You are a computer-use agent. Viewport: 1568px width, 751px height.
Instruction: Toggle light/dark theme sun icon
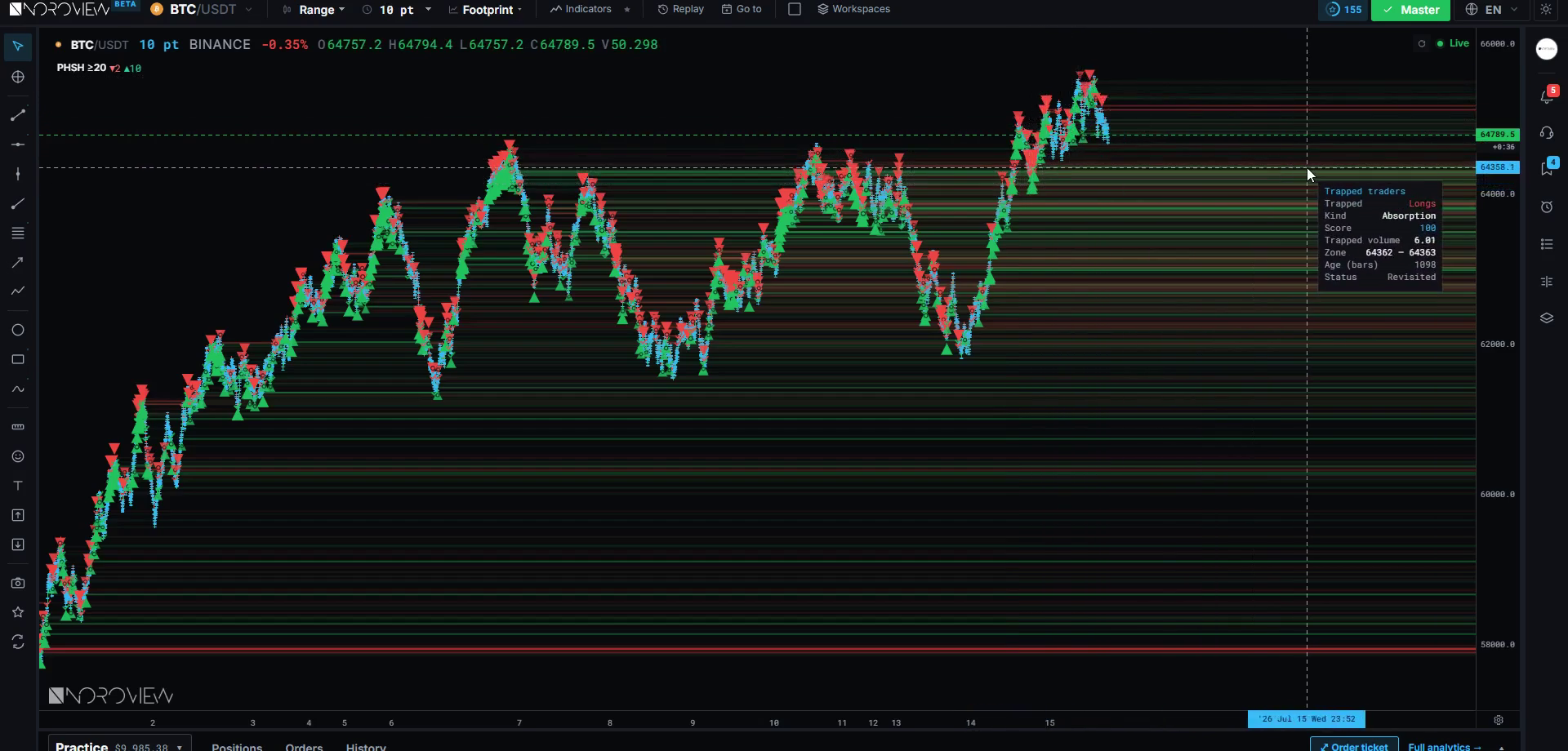pos(1546,10)
